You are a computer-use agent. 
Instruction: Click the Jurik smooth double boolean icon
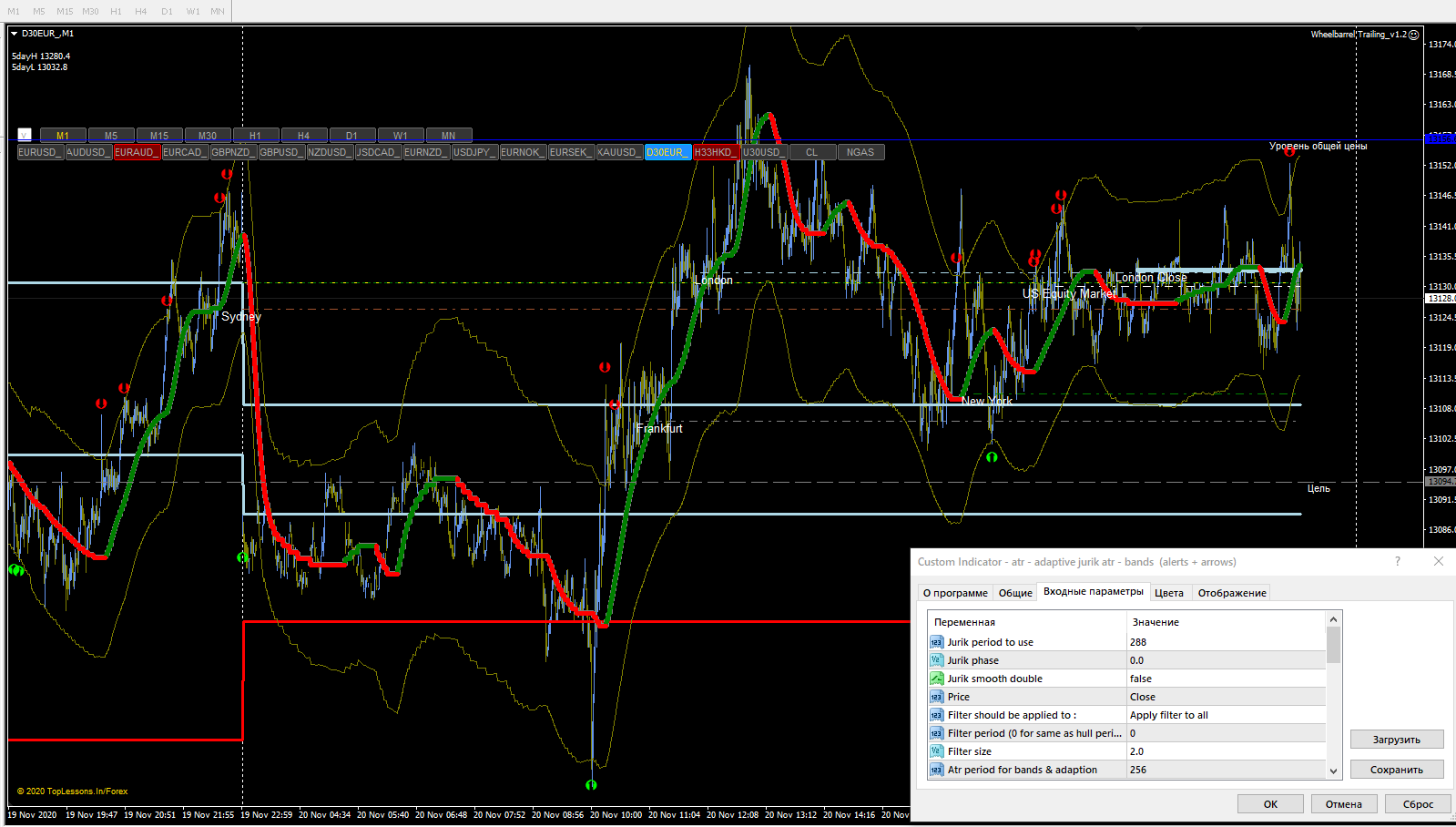(936, 679)
